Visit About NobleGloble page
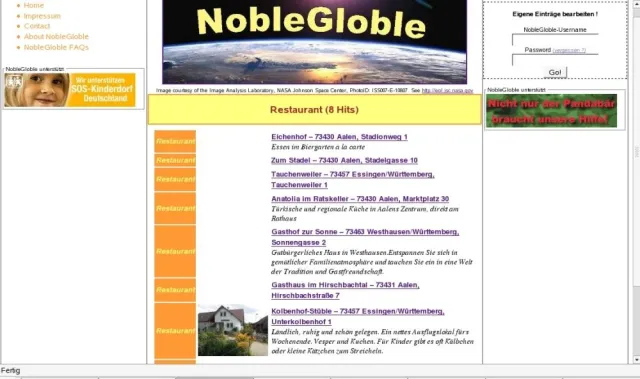 (56, 37)
